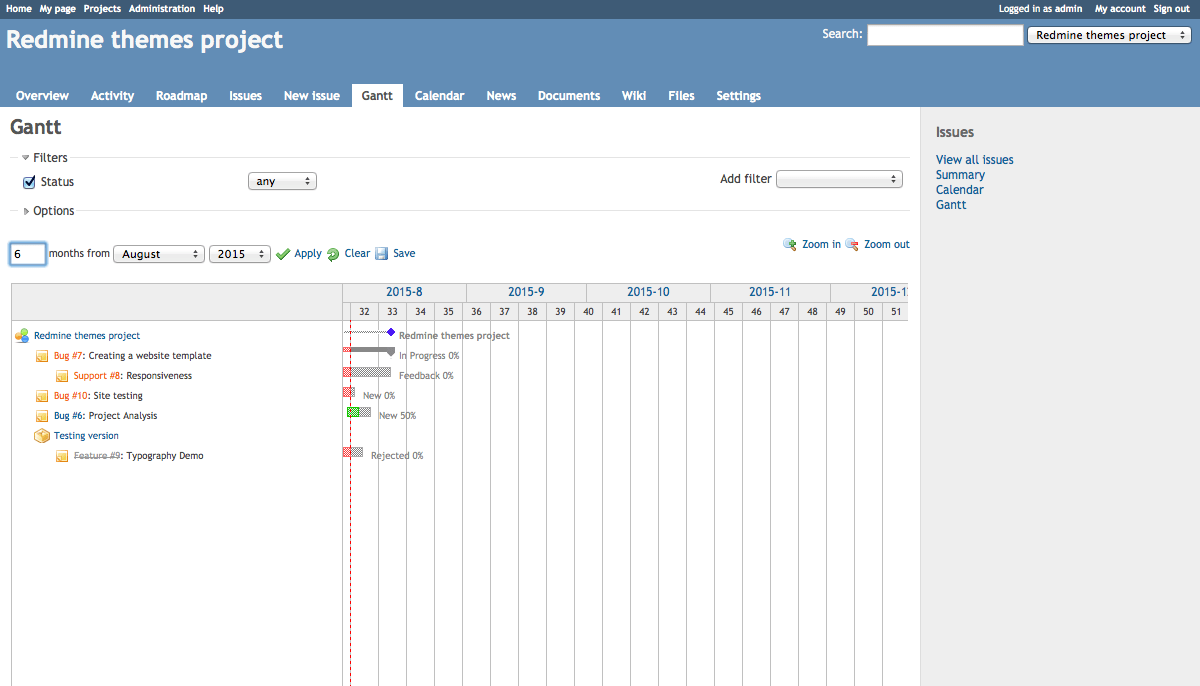Open the Overview tab
Screen dimensions: 1200x686
(x=42, y=96)
